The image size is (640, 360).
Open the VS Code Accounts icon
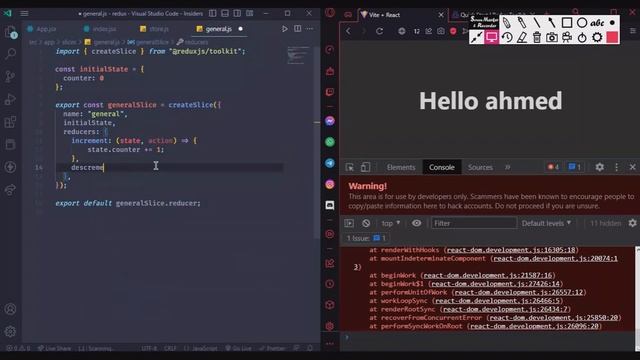pyautogui.click(x=10, y=309)
